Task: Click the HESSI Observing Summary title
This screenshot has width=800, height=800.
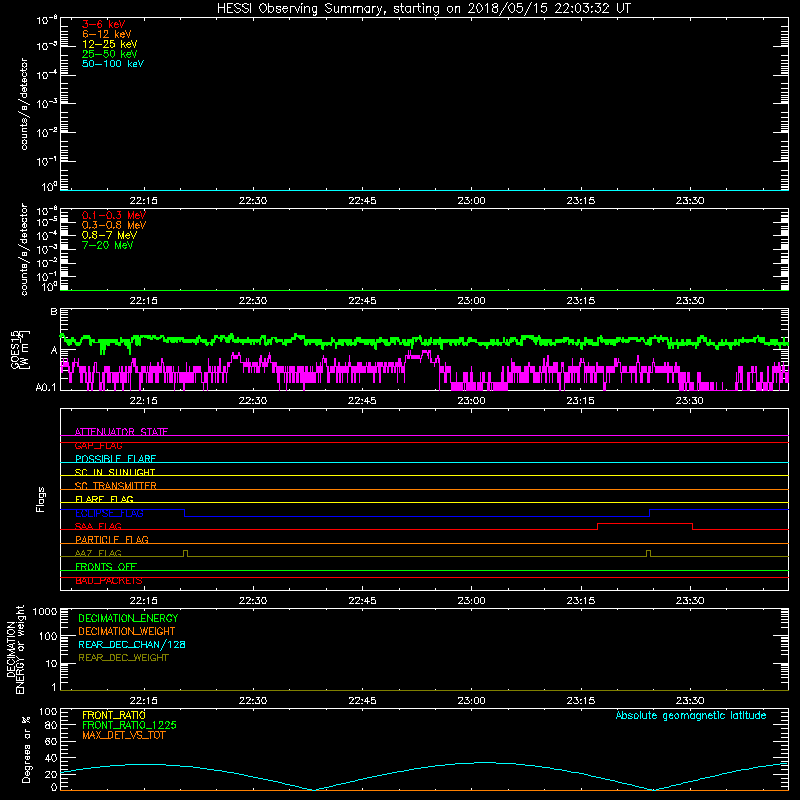Action: tap(424, 9)
